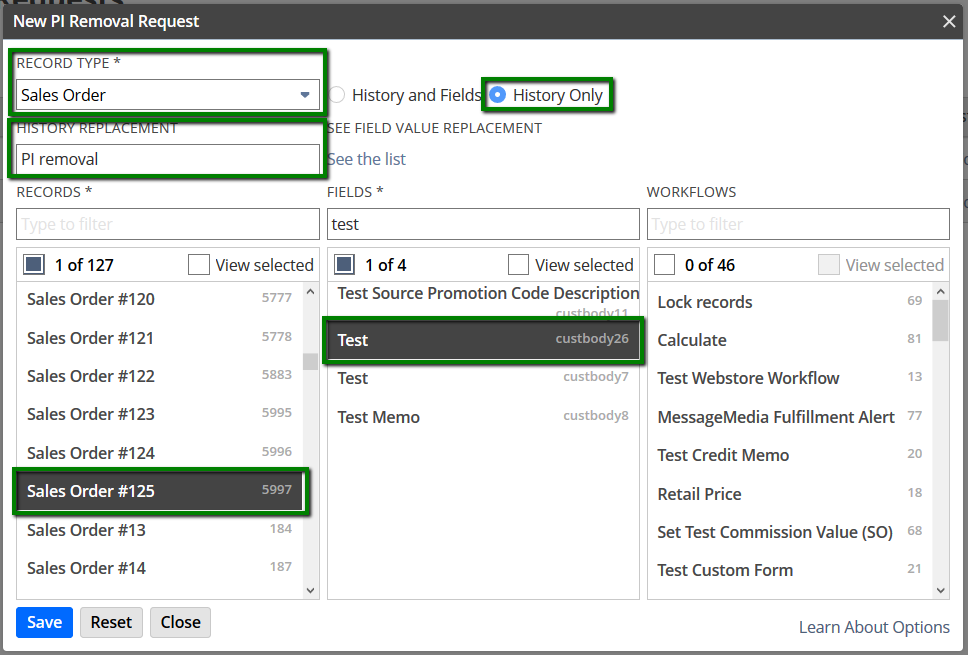Click the Workflows list scroll down arrow
Screen dimensions: 968x655
tap(941, 591)
